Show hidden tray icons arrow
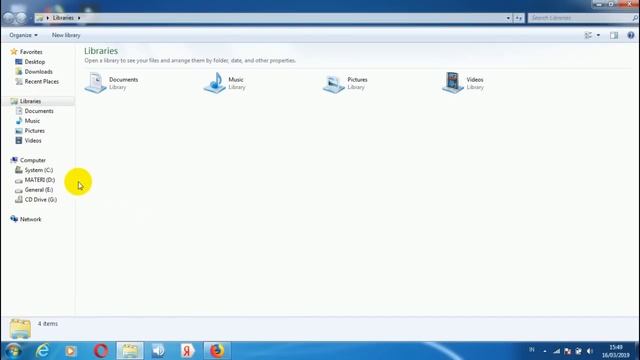This screenshot has width=640, height=360. 545,351
